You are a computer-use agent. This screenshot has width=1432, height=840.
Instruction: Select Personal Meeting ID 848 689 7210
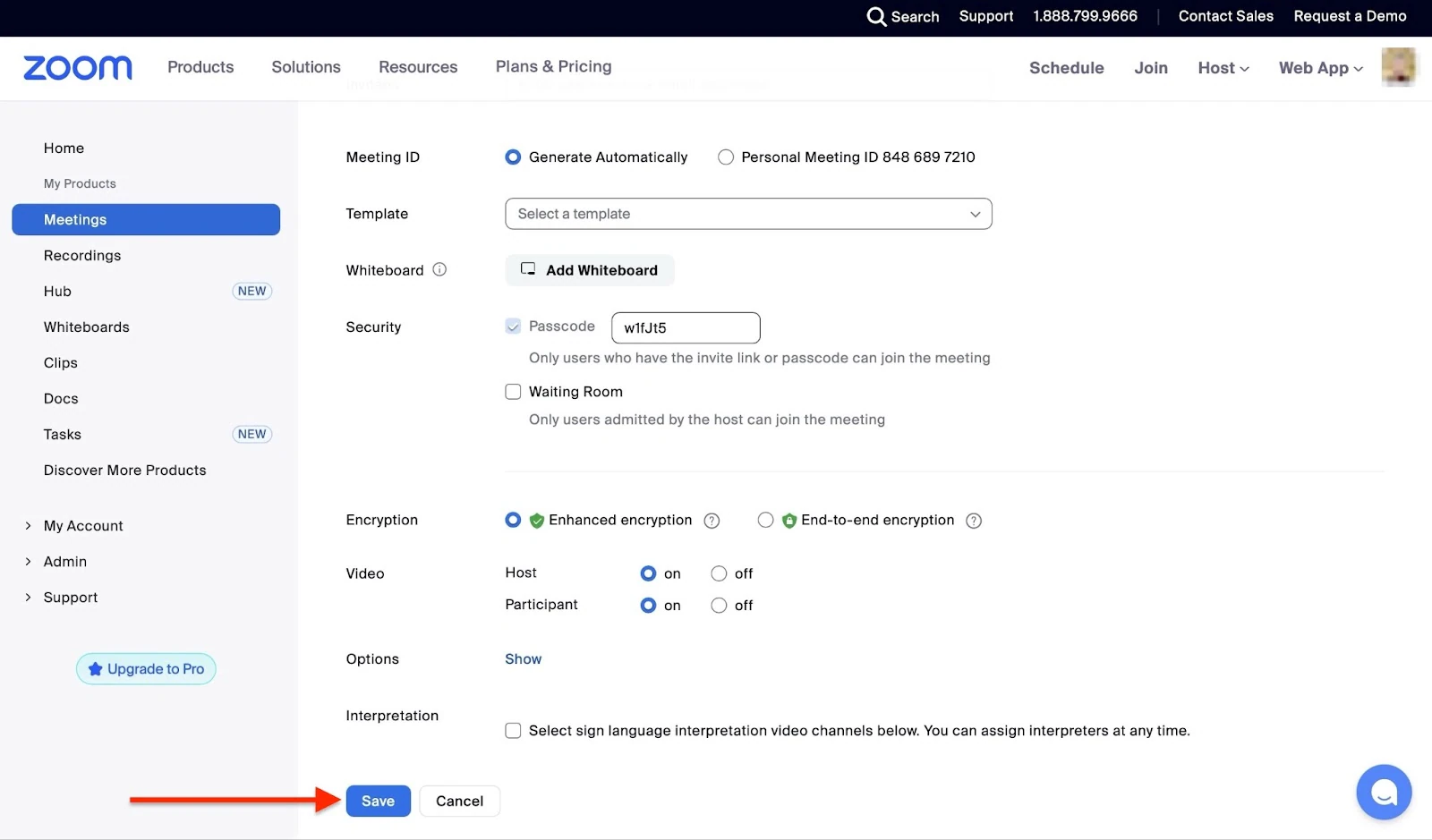726,157
